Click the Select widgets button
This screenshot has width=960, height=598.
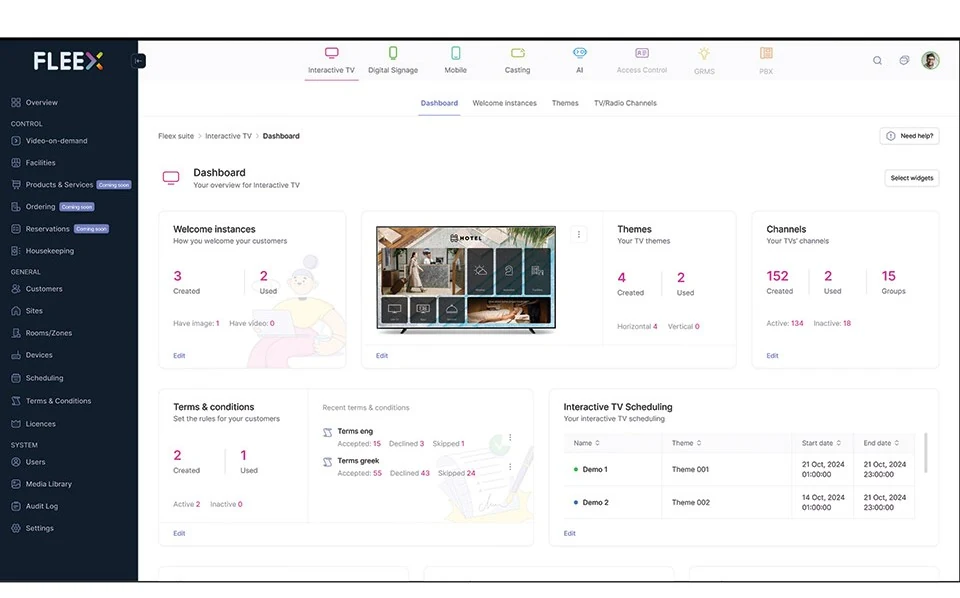pyautogui.click(x=912, y=178)
